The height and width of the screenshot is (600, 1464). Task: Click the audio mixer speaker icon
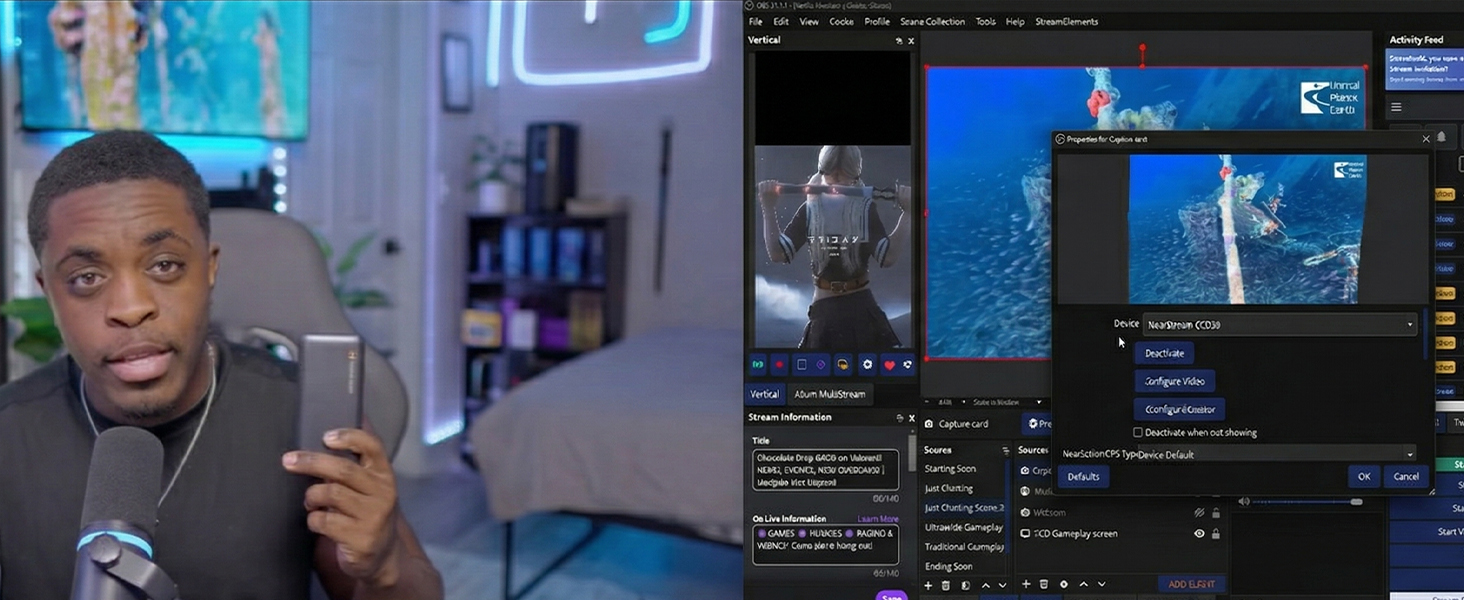1244,502
